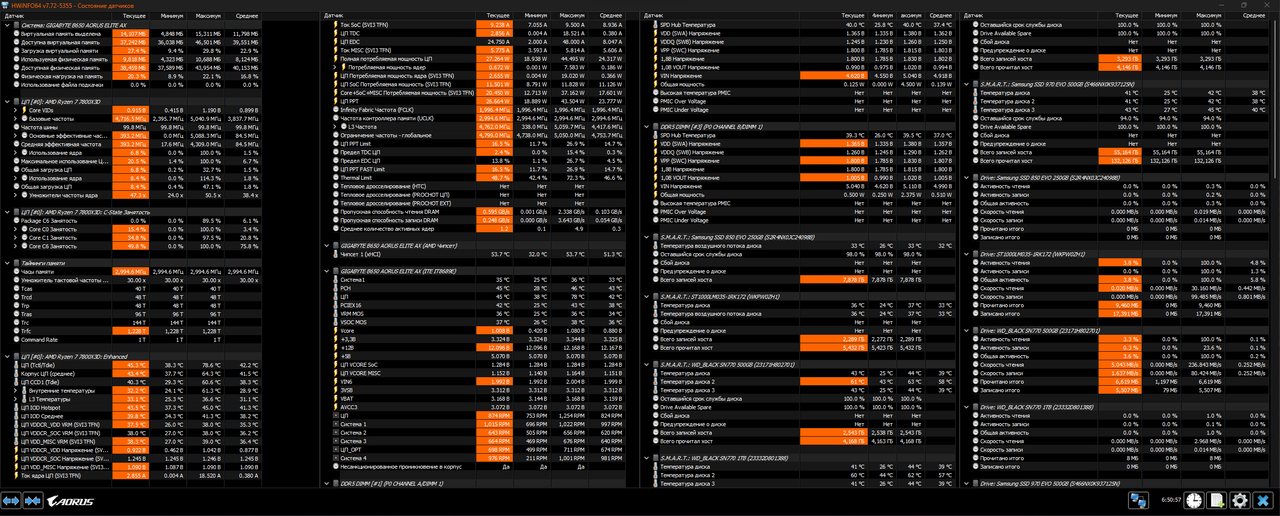Click the lightning icon beside Ток ядра ЦП

tap(17, 475)
